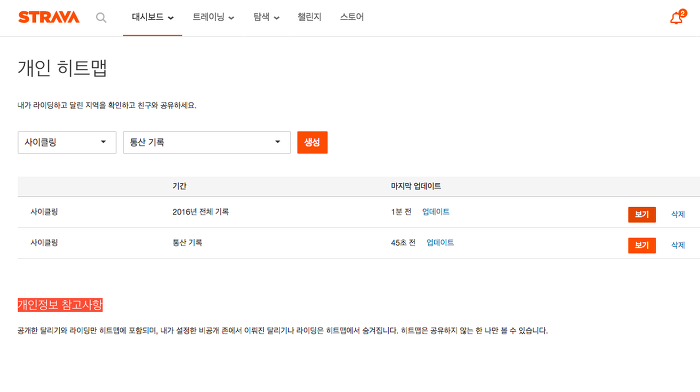The height and width of the screenshot is (392, 700).
Task: Expand the 탐색 menu
Action: coord(267,17)
